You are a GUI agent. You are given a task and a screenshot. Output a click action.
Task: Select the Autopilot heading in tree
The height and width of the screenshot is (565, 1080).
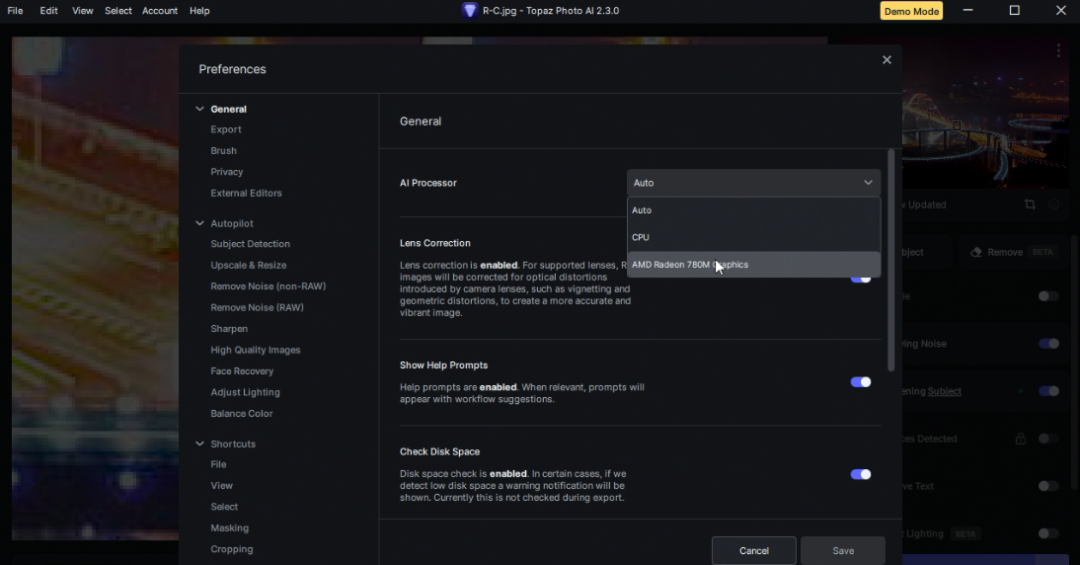pos(232,223)
